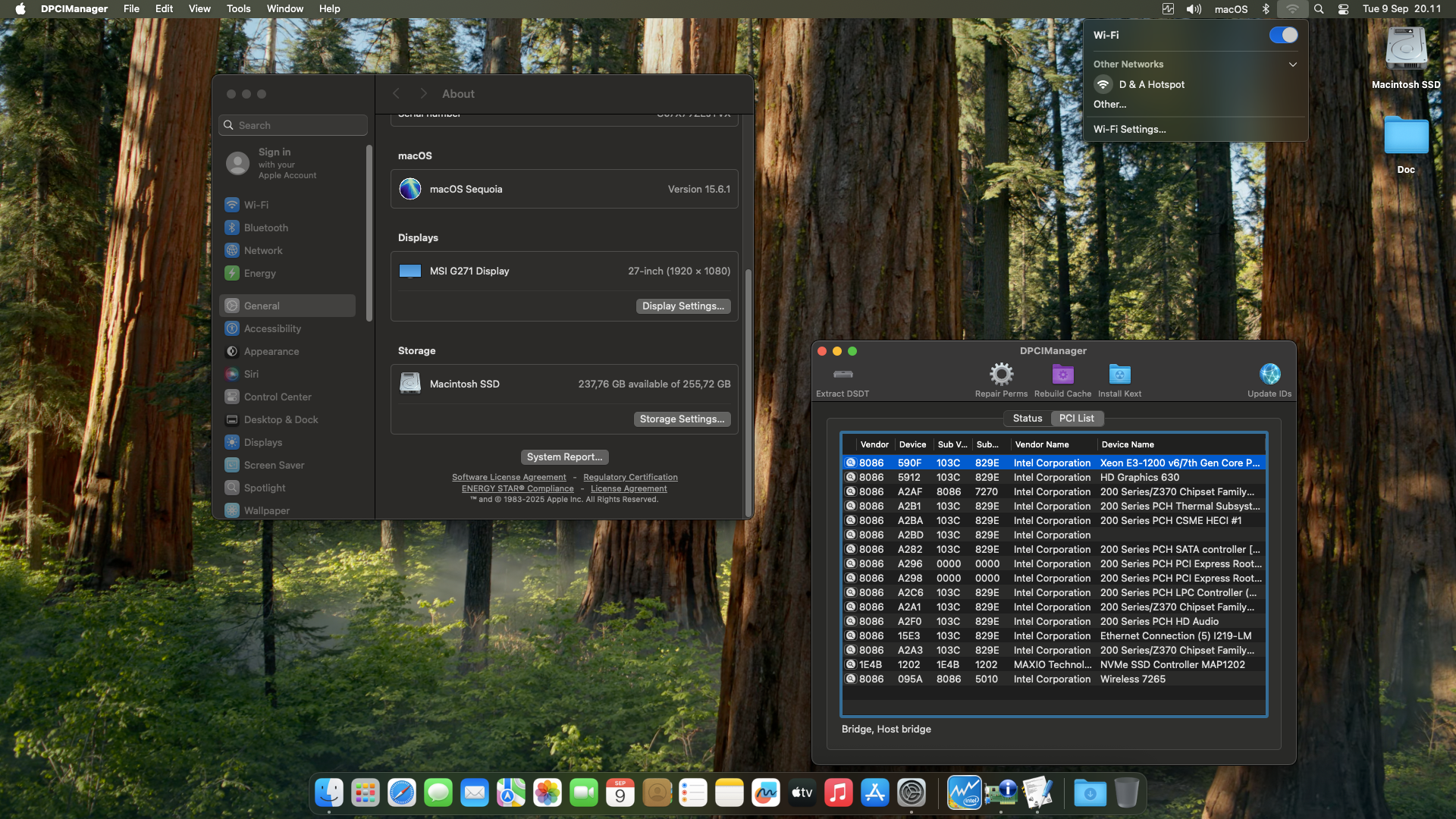Open FaceTime from the Dock
This screenshot has height=819, width=1456.
pyautogui.click(x=584, y=793)
